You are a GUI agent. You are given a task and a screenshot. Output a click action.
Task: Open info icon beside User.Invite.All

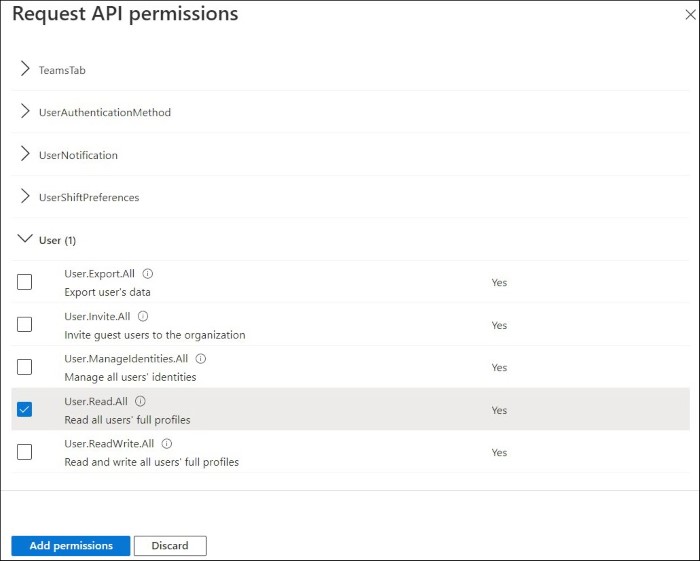[x=143, y=316]
